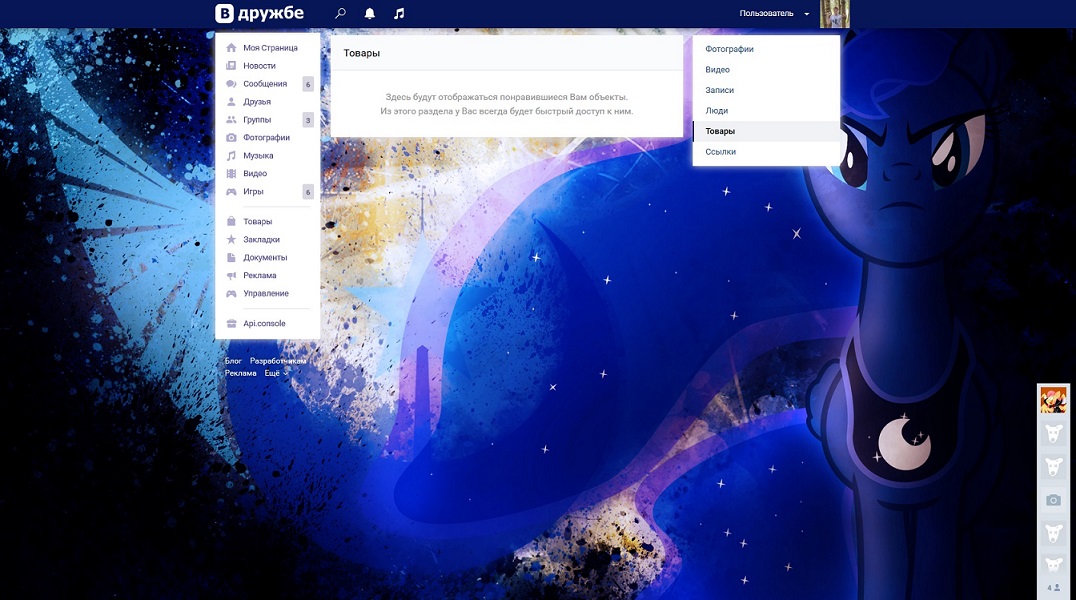Open Управление in left menu
Viewport: 1076px width, 600px height.
pyautogui.click(x=268, y=293)
